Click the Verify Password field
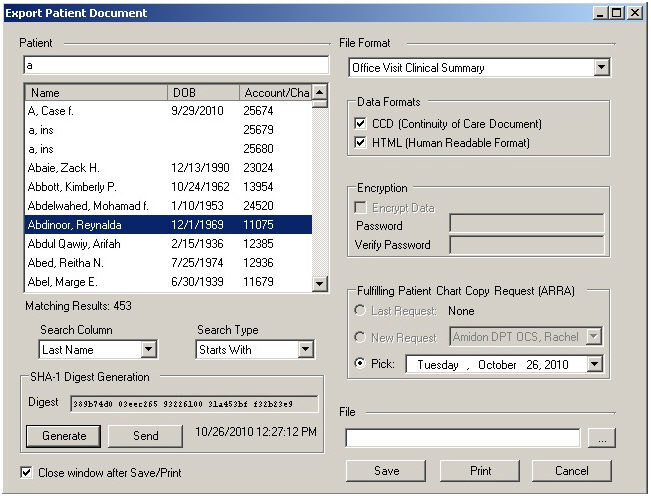Image resolution: width=651 pixels, height=496 pixels. click(526, 245)
